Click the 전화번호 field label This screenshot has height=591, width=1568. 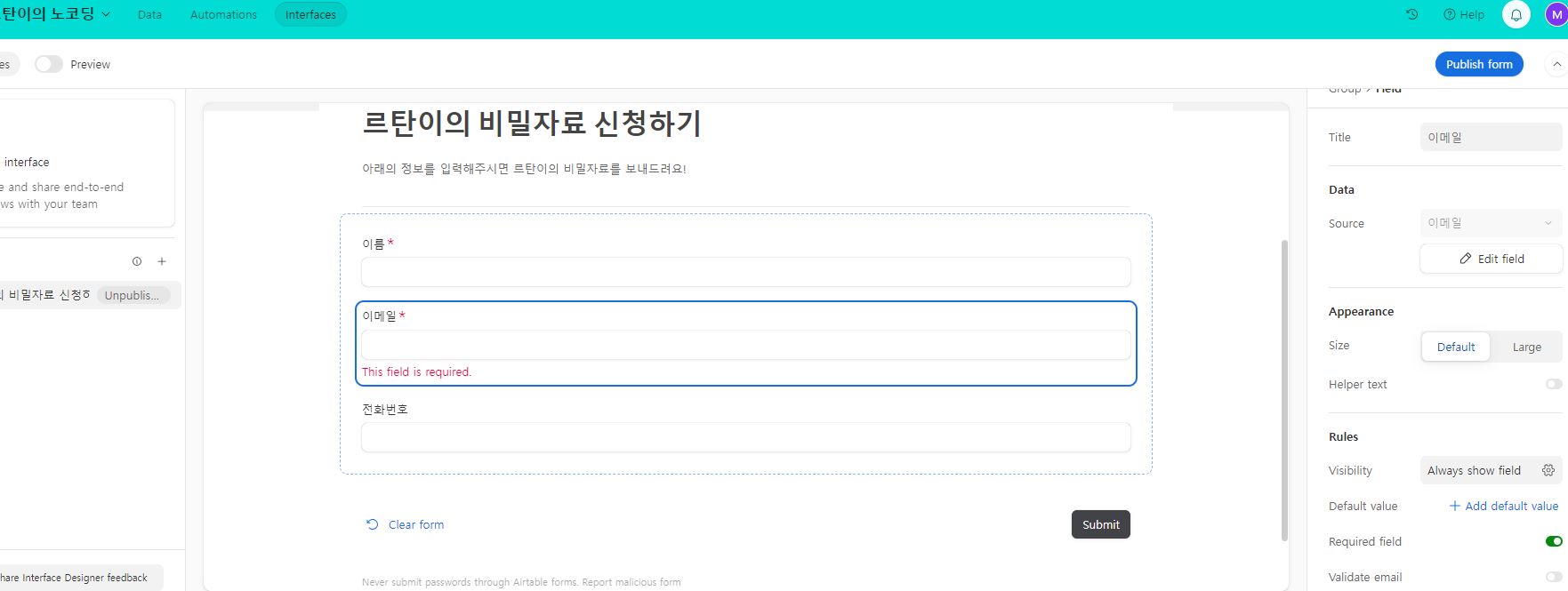click(x=385, y=409)
